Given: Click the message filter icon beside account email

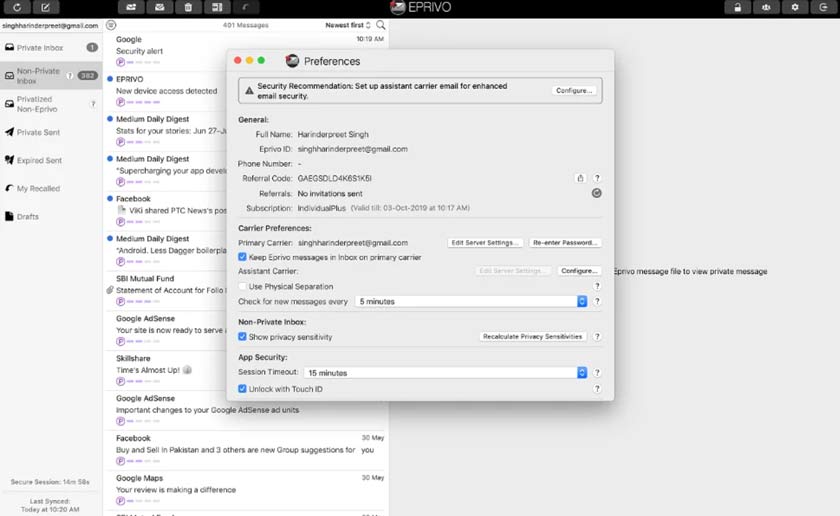Looking at the screenshot, I should pyautogui.click(x=111, y=25).
